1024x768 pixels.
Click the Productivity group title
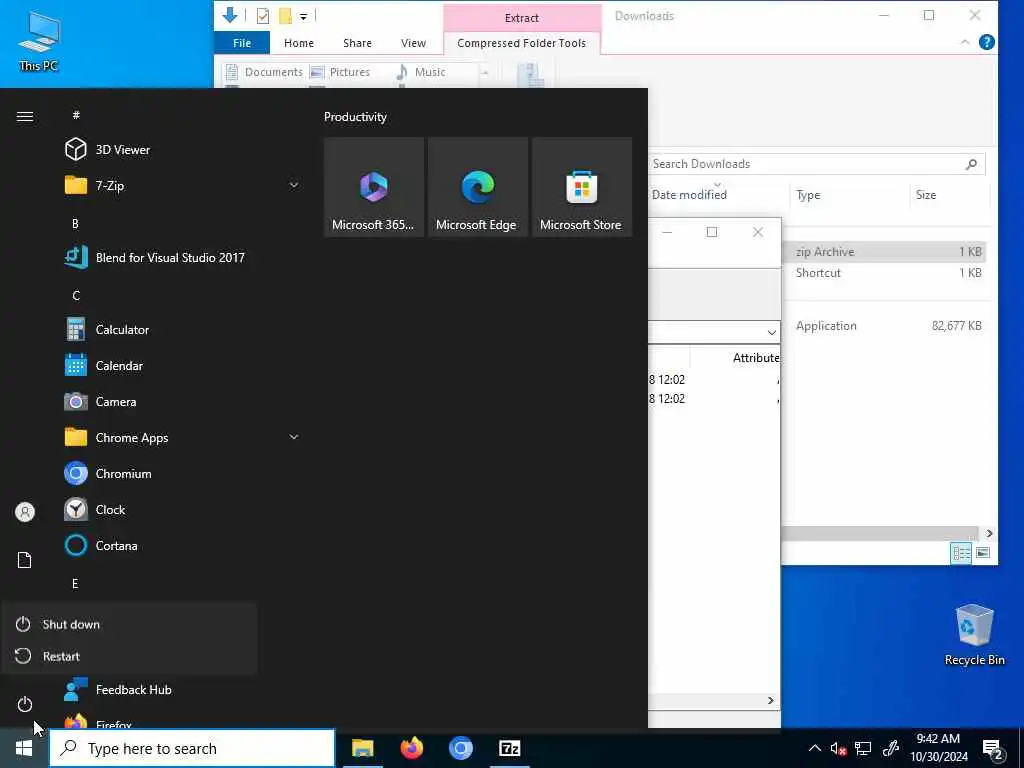[x=355, y=117]
